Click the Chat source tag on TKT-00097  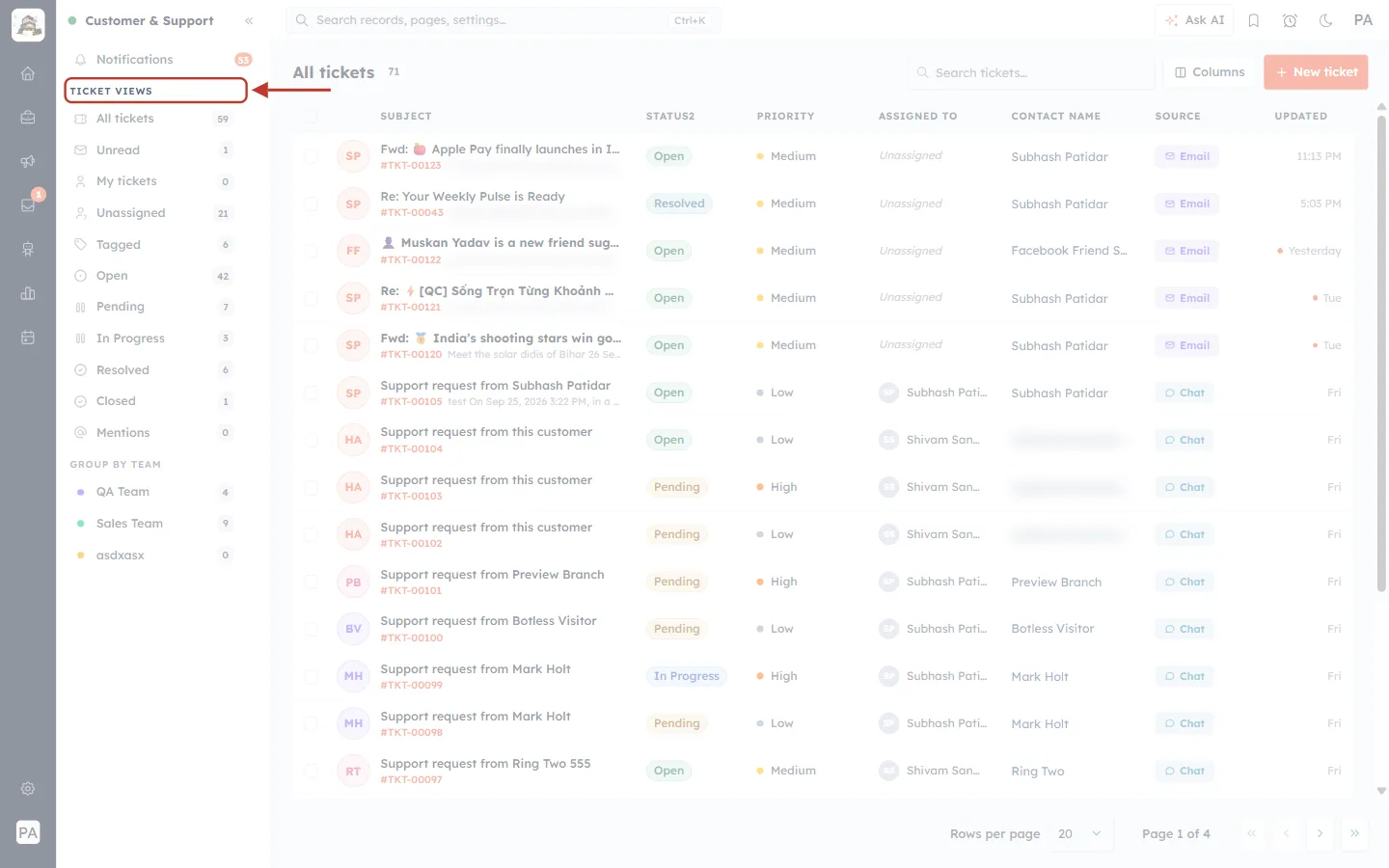pyautogui.click(x=1185, y=771)
